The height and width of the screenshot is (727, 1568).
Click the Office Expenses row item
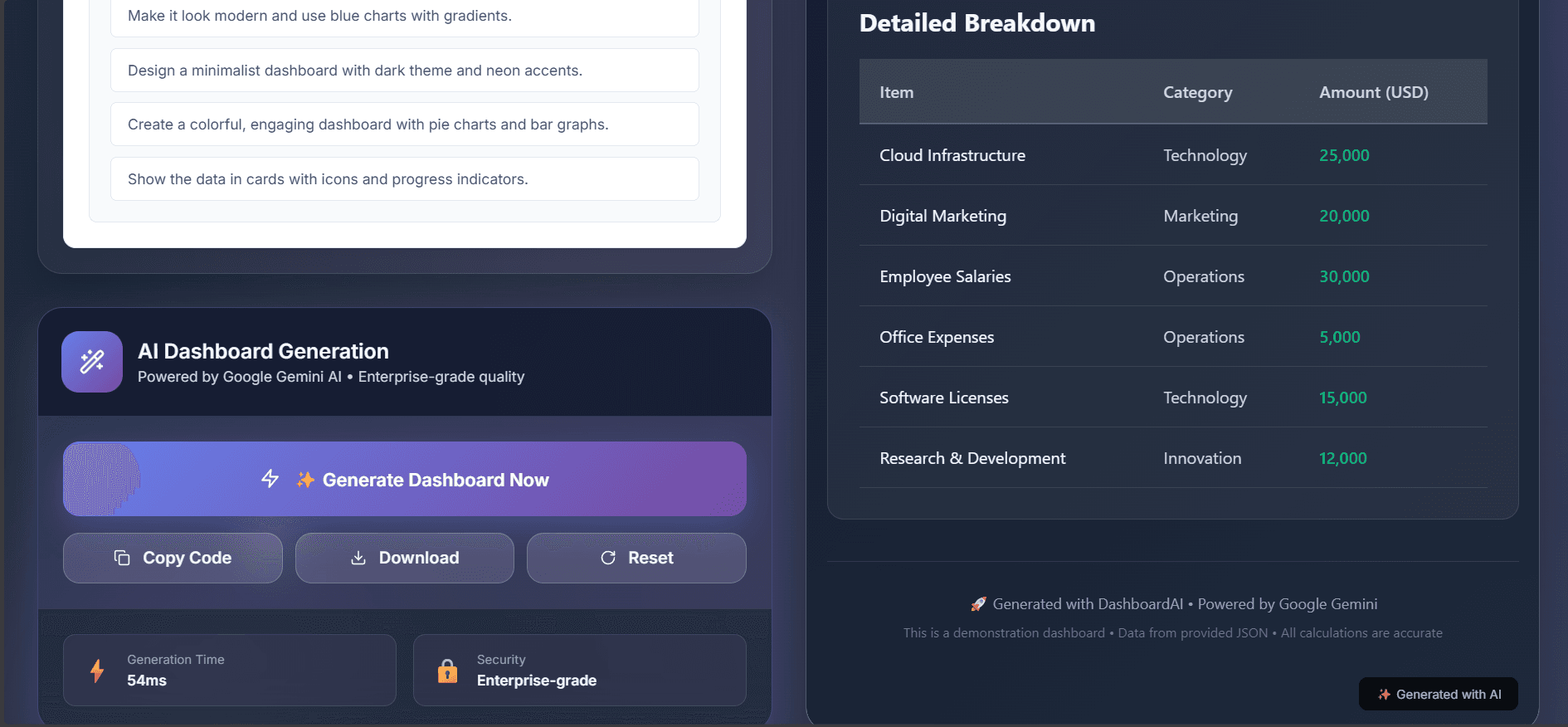(x=937, y=337)
